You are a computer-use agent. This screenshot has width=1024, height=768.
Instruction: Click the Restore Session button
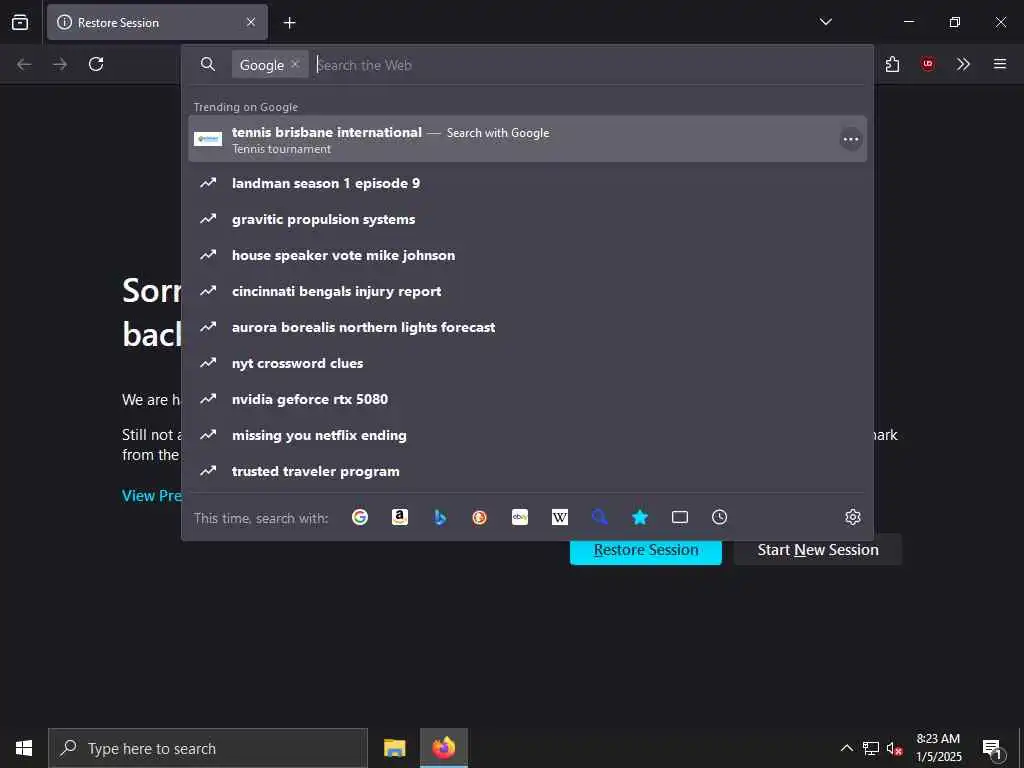point(645,552)
